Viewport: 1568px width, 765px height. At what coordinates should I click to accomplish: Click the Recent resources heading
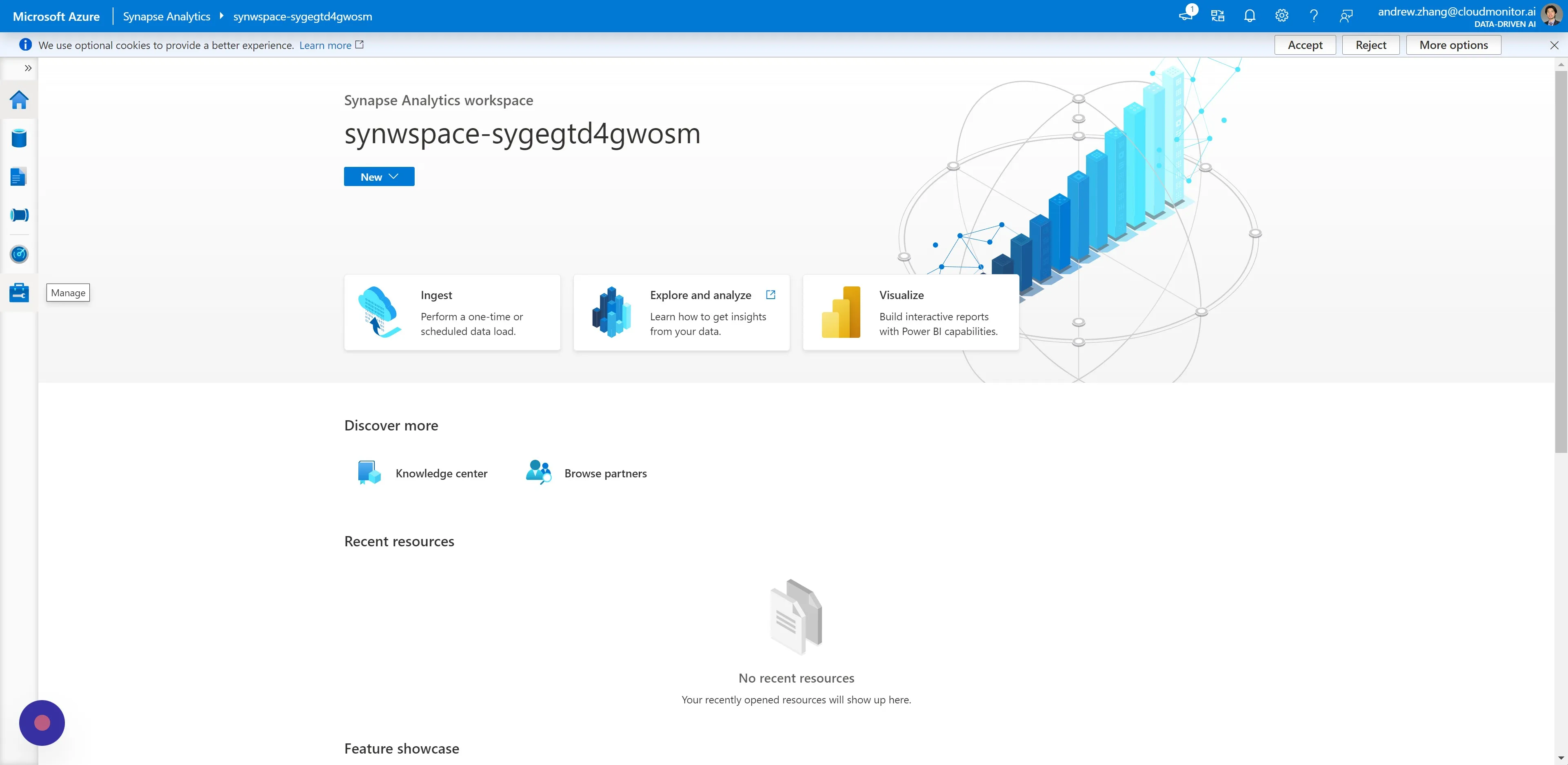pyautogui.click(x=399, y=541)
